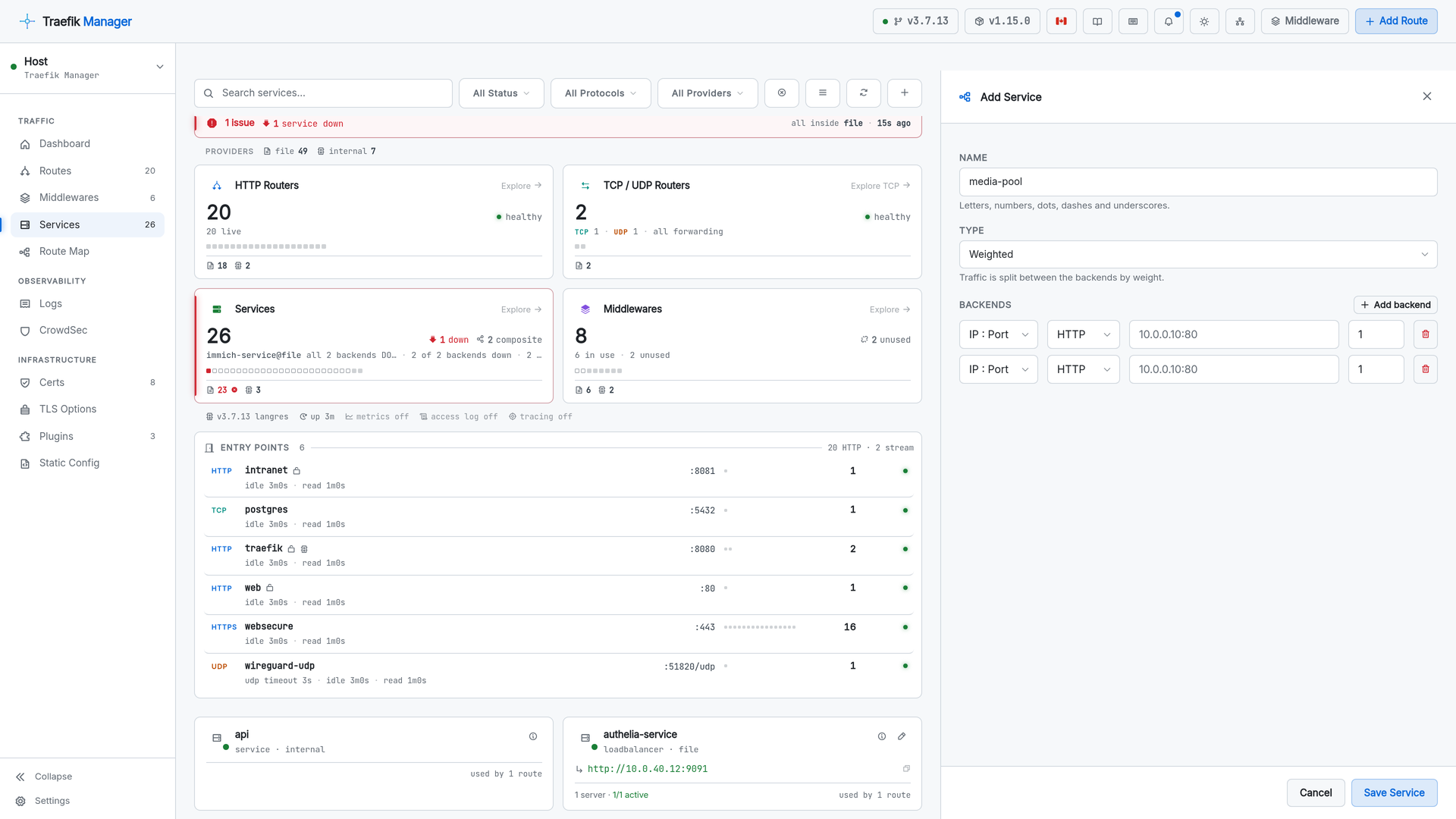Select the intranet entry point row
This screenshot has height=819, width=1456.
558,478
